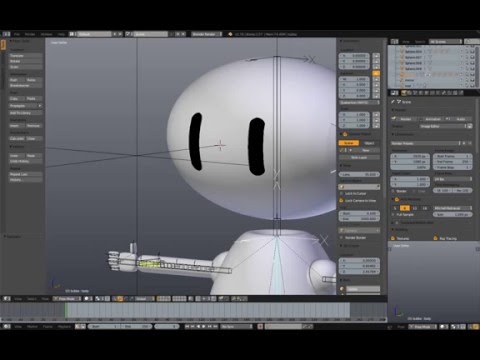
Task: Click lock interface icon next to Image Editor
Action: (470, 126)
